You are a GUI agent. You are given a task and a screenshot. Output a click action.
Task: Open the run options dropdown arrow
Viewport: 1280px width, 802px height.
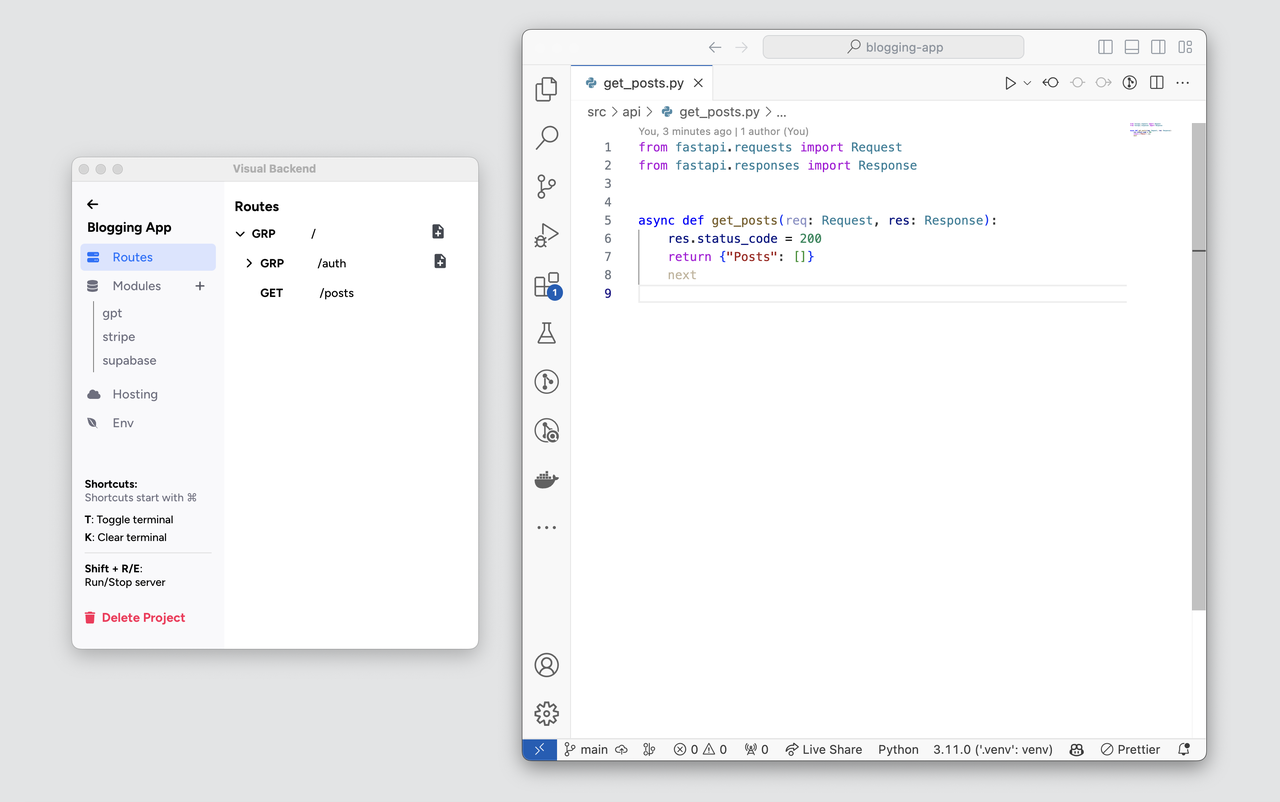click(x=1027, y=82)
